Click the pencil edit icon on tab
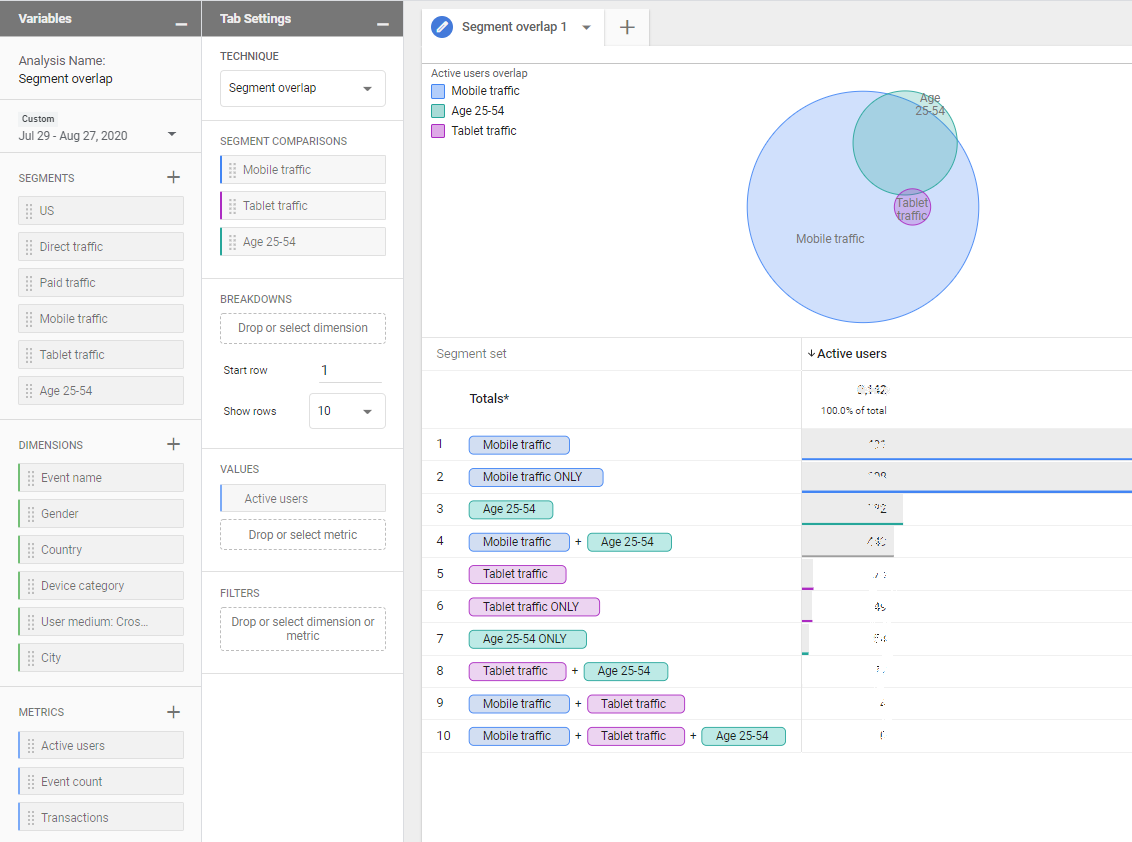 click(x=442, y=27)
